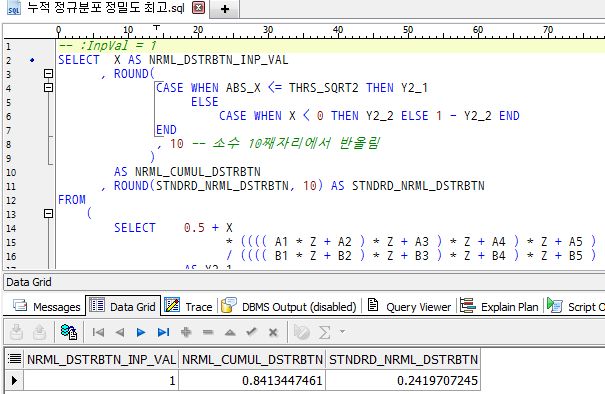Screen dimensions: 605x394
Task: Select the Data Grid tab
Action: (x=123, y=306)
